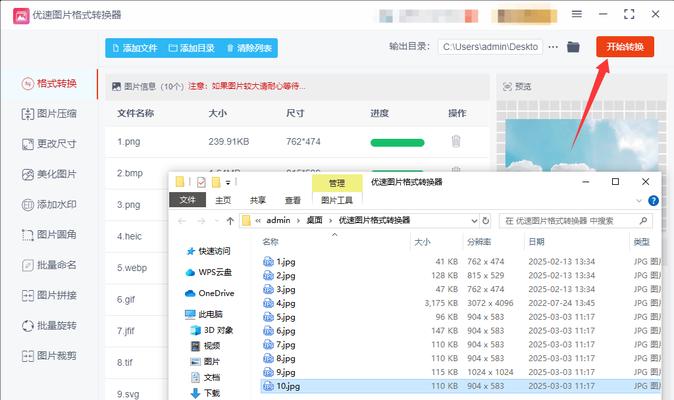674x400 pixels.
Task: Select 图片圆角 in the sidebar
Action: point(49,235)
